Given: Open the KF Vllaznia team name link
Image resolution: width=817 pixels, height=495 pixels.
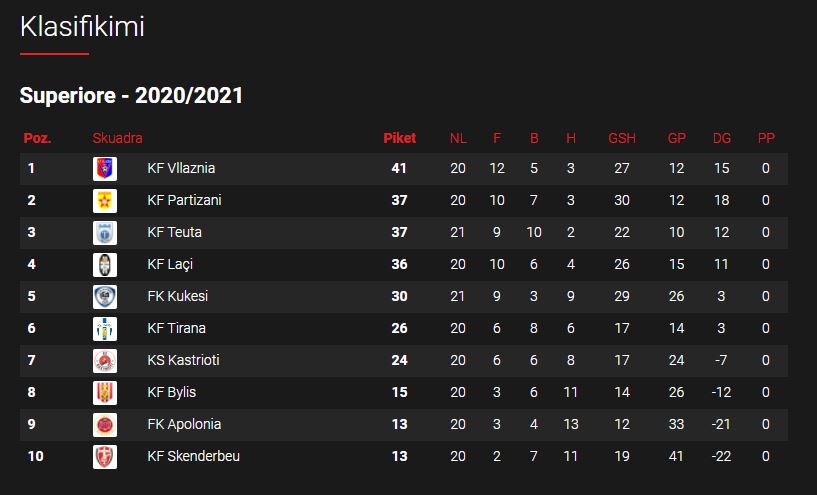Looking at the screenshot, I should coord(181,169).
